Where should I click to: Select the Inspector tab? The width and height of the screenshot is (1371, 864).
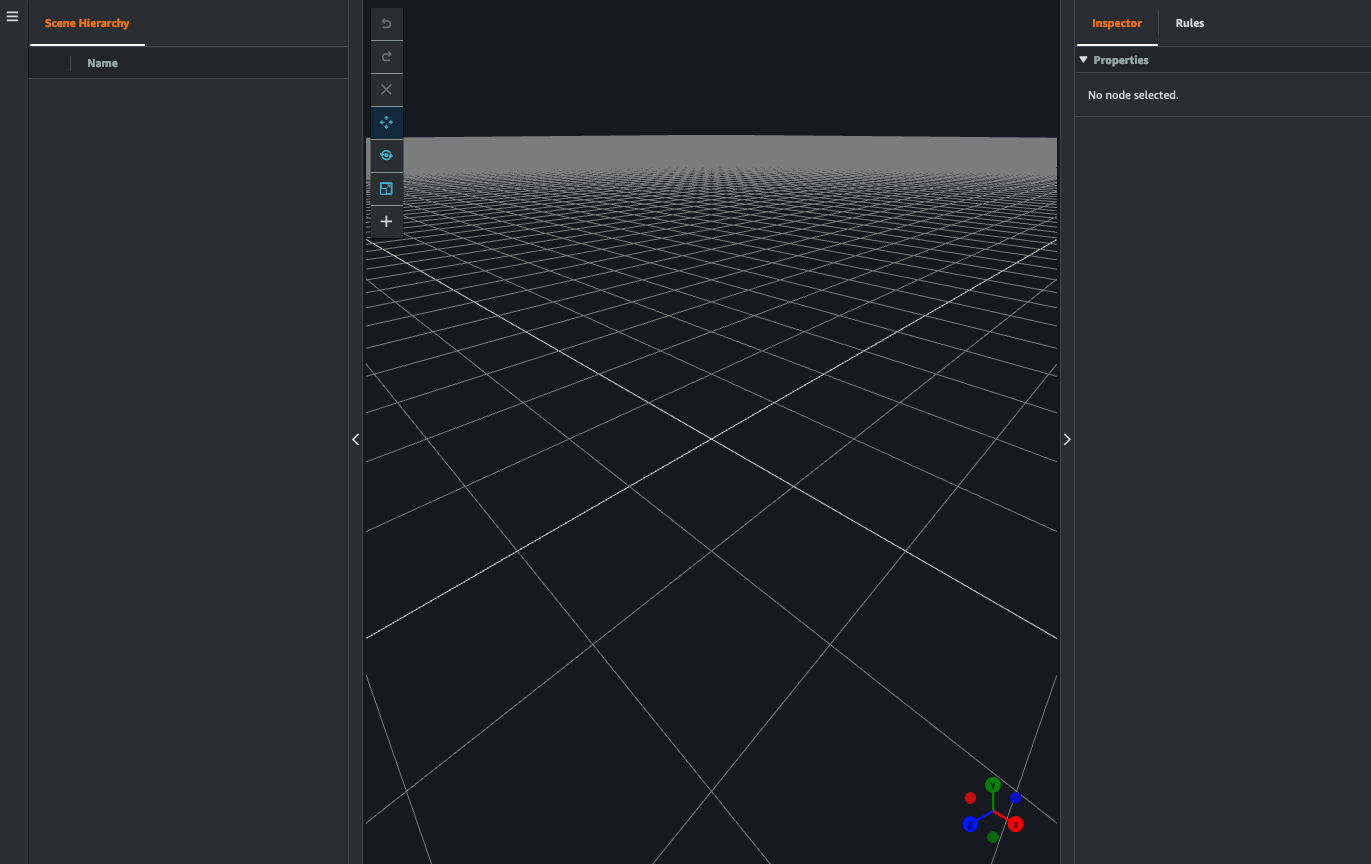[x=1116, y=23]
